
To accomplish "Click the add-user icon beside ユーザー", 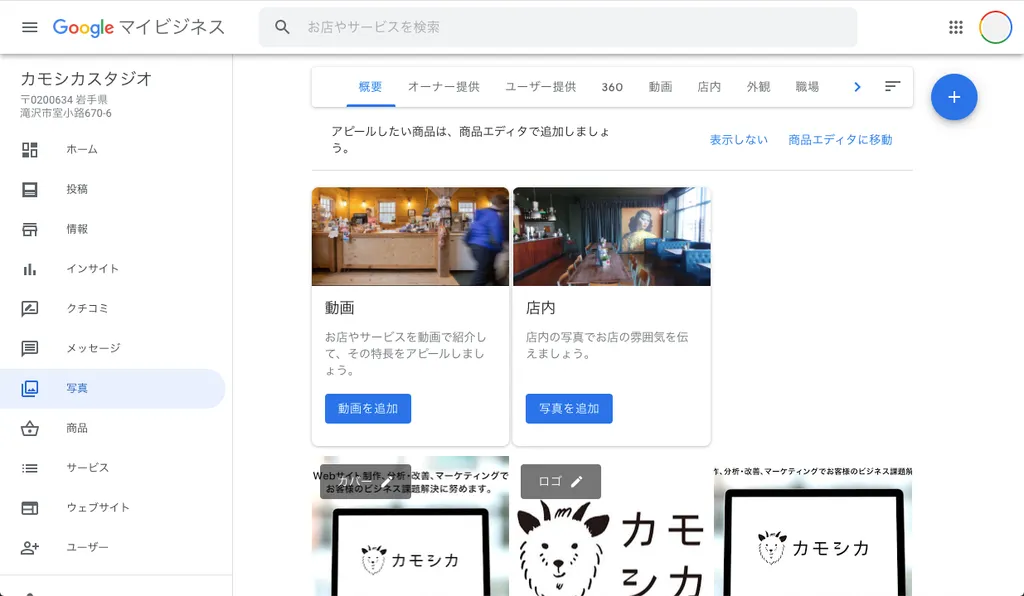I will coord(29,548).
